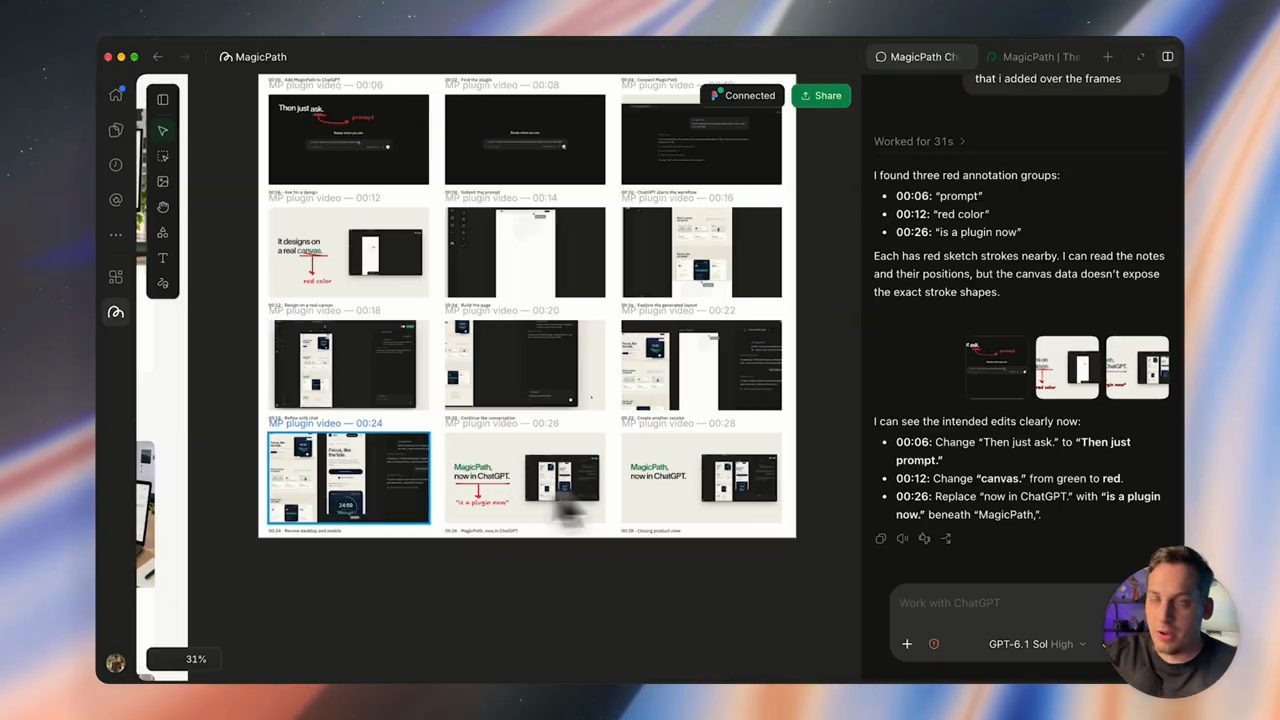Go back with the left arrow
1280x720 pixels.
coord(157,57)
